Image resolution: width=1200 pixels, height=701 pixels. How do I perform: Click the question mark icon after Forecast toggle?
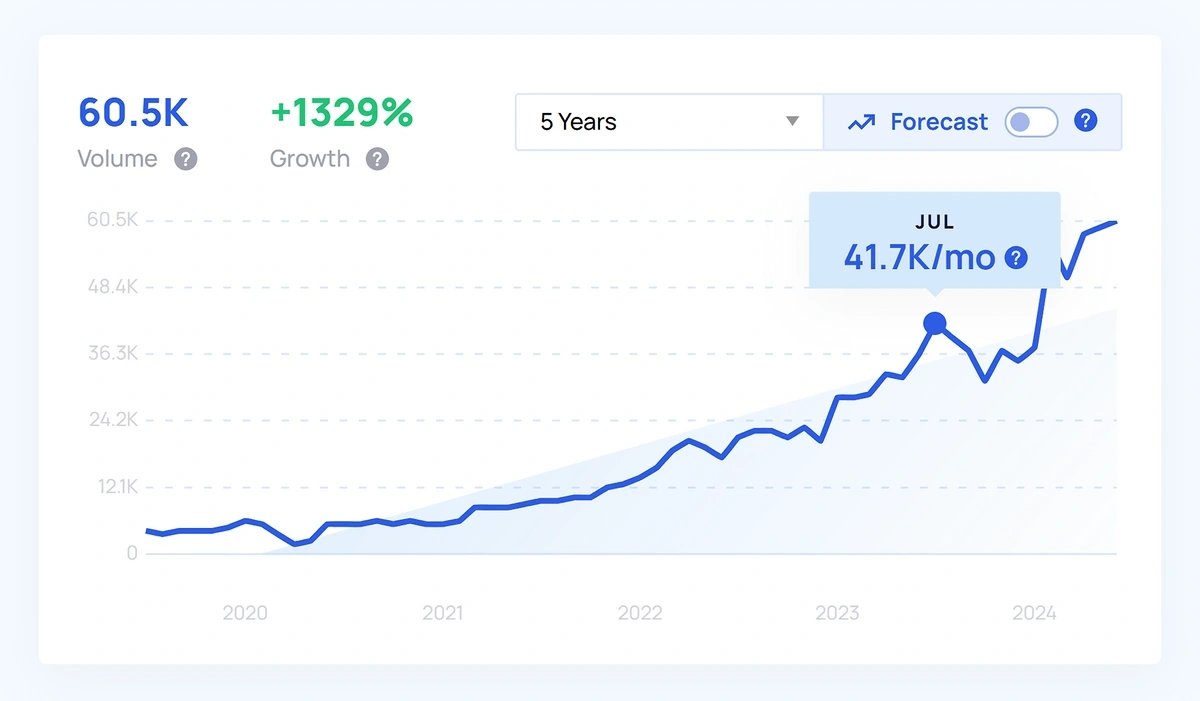click(1085, 121)
